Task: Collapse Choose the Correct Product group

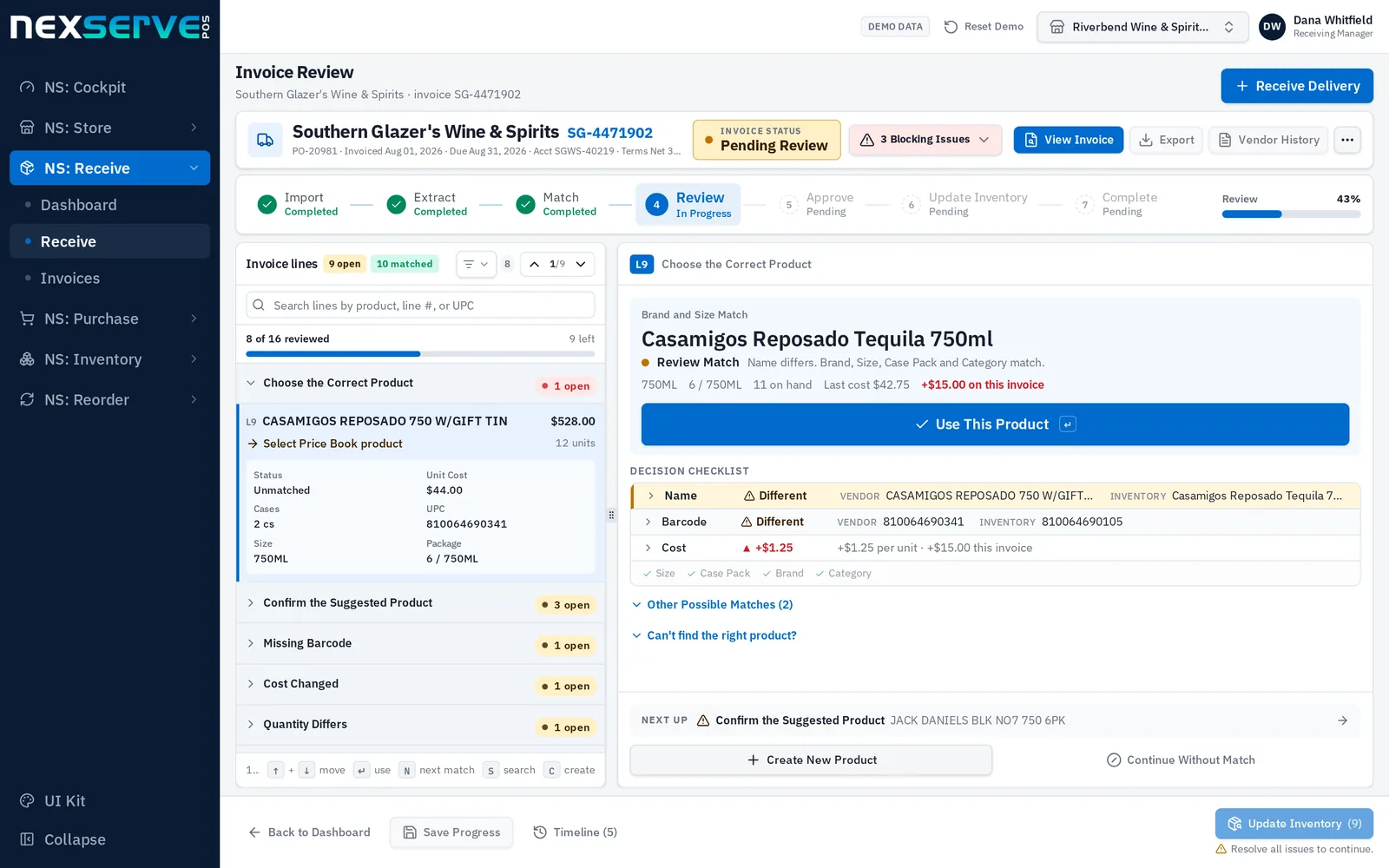Action: (420, 383)
